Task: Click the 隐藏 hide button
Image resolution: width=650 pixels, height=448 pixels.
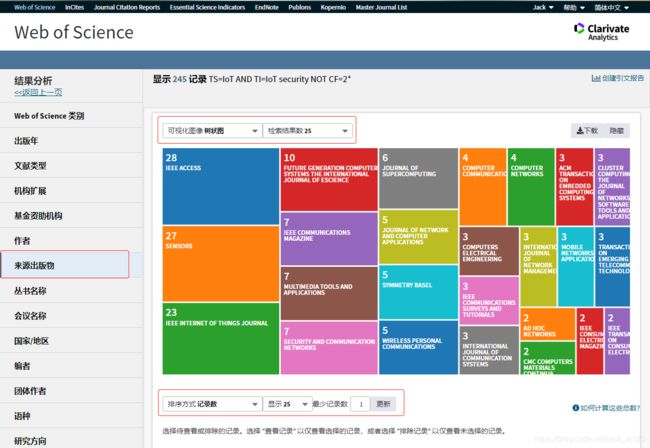Action: pos(616,131)
